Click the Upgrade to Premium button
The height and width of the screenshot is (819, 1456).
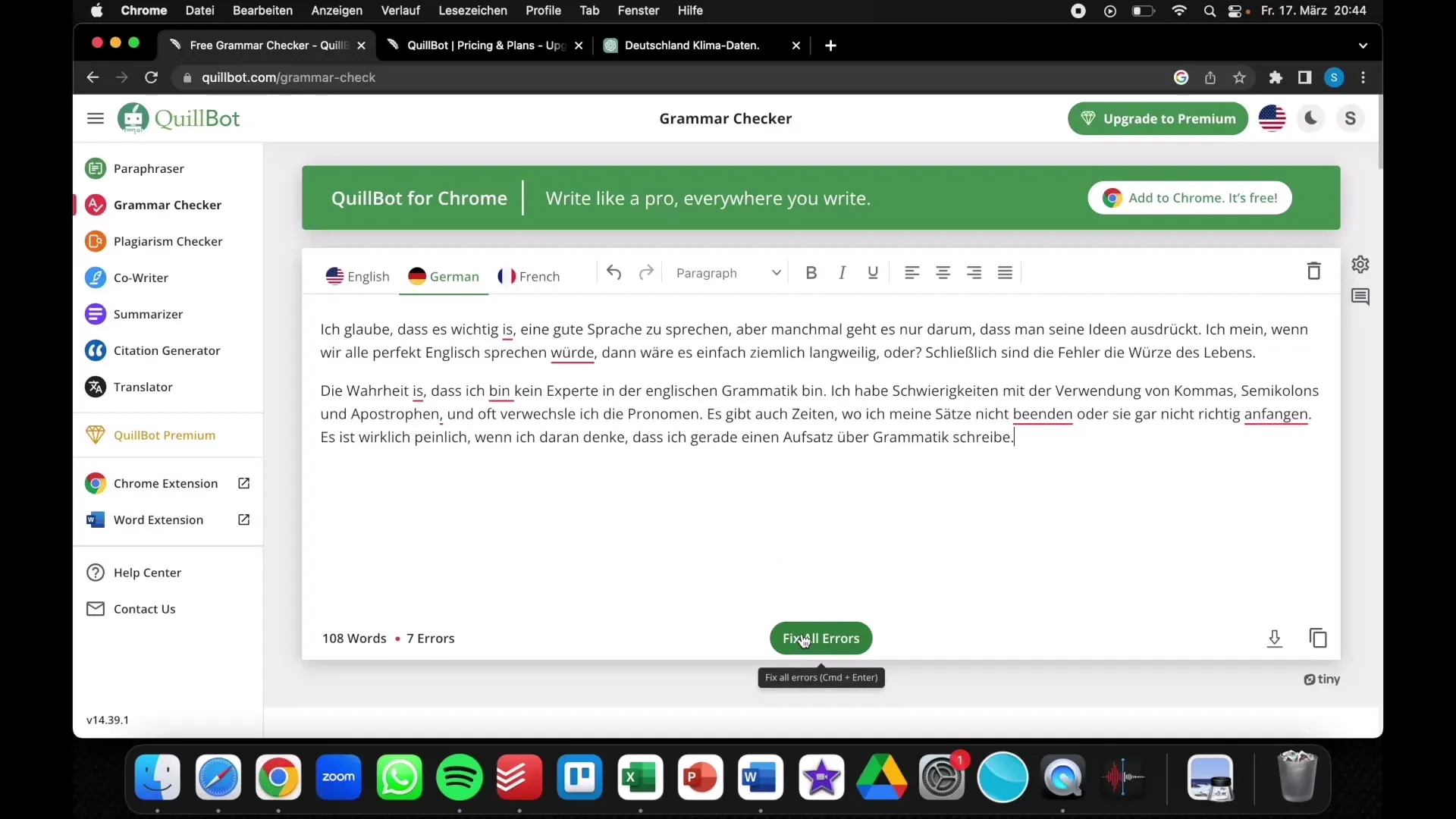point(1158,118)
